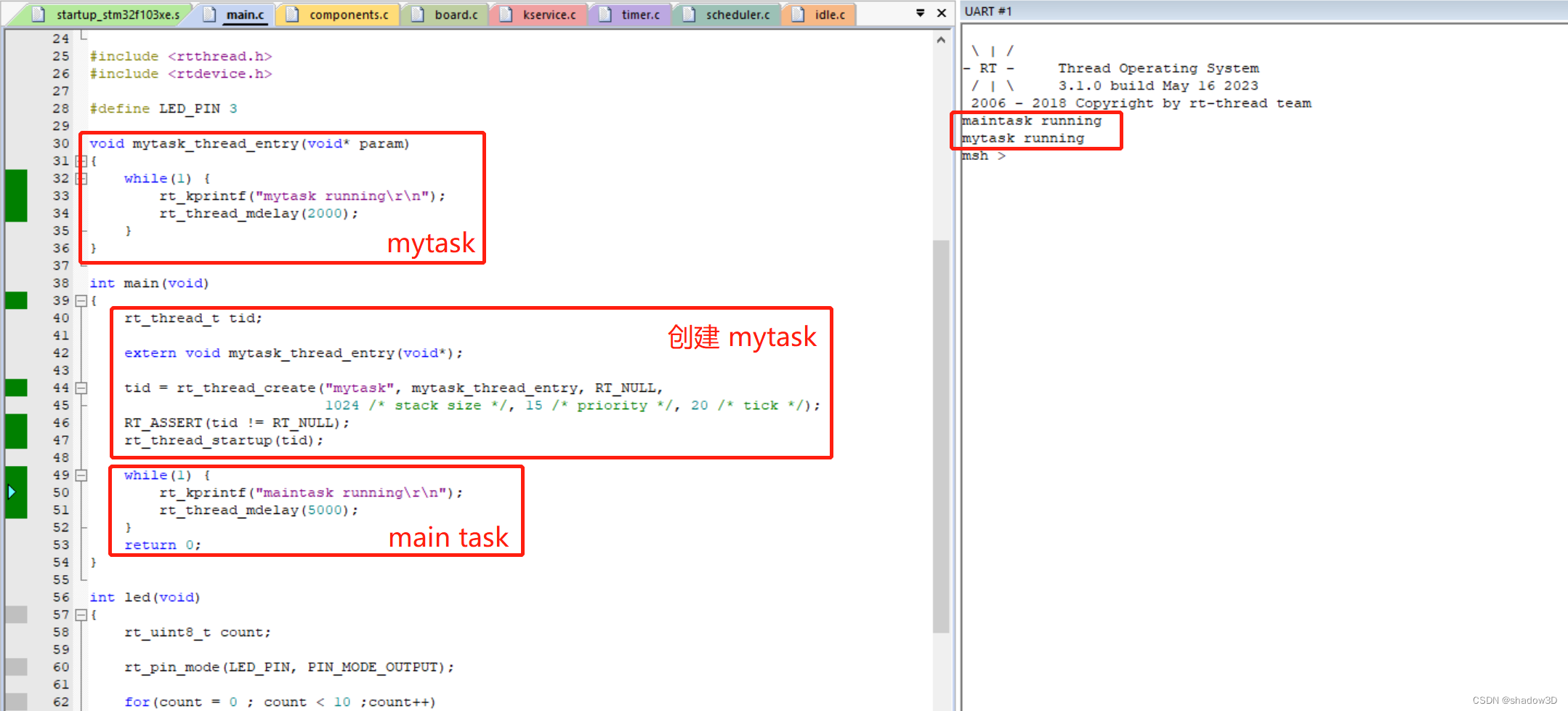Click '#include <rtthread.h>' line
The width and height of the screenshot is (1568, 711).
(181, 57)
